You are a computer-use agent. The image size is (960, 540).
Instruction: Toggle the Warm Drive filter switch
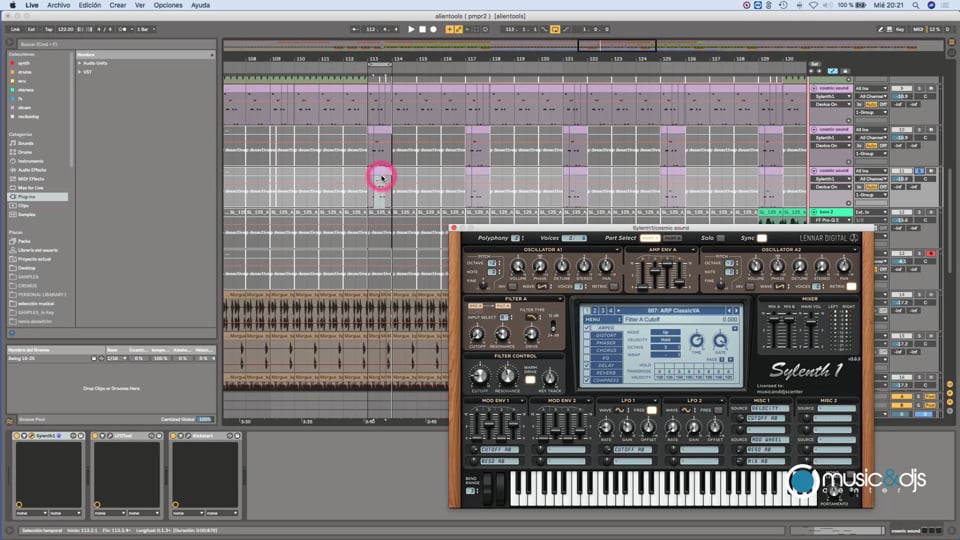(x=530, y=380)
